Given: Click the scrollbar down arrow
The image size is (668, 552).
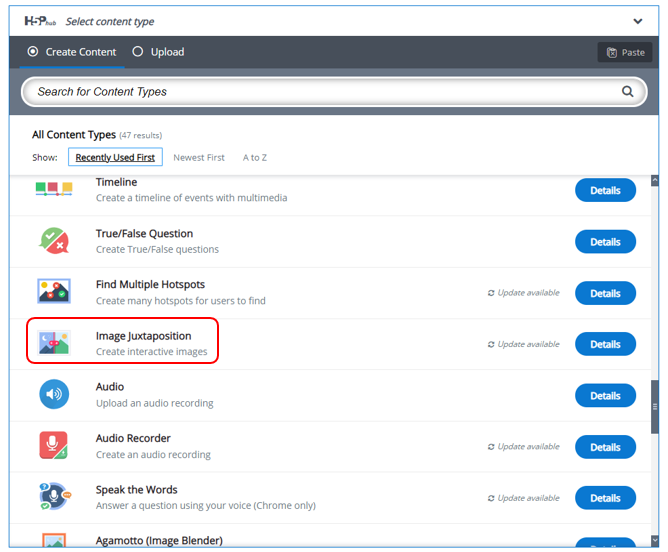Looking at the screenshot, I should coord(655,540).
